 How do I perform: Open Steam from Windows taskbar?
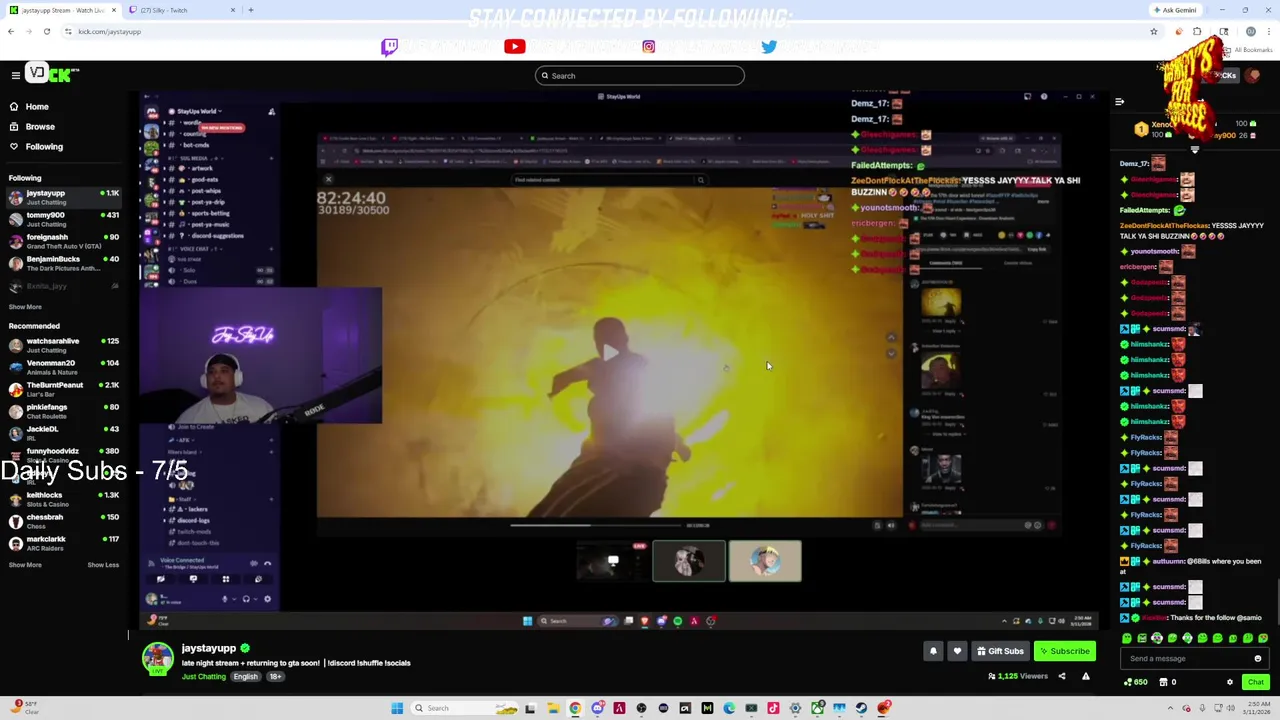(x=861, y=708)
